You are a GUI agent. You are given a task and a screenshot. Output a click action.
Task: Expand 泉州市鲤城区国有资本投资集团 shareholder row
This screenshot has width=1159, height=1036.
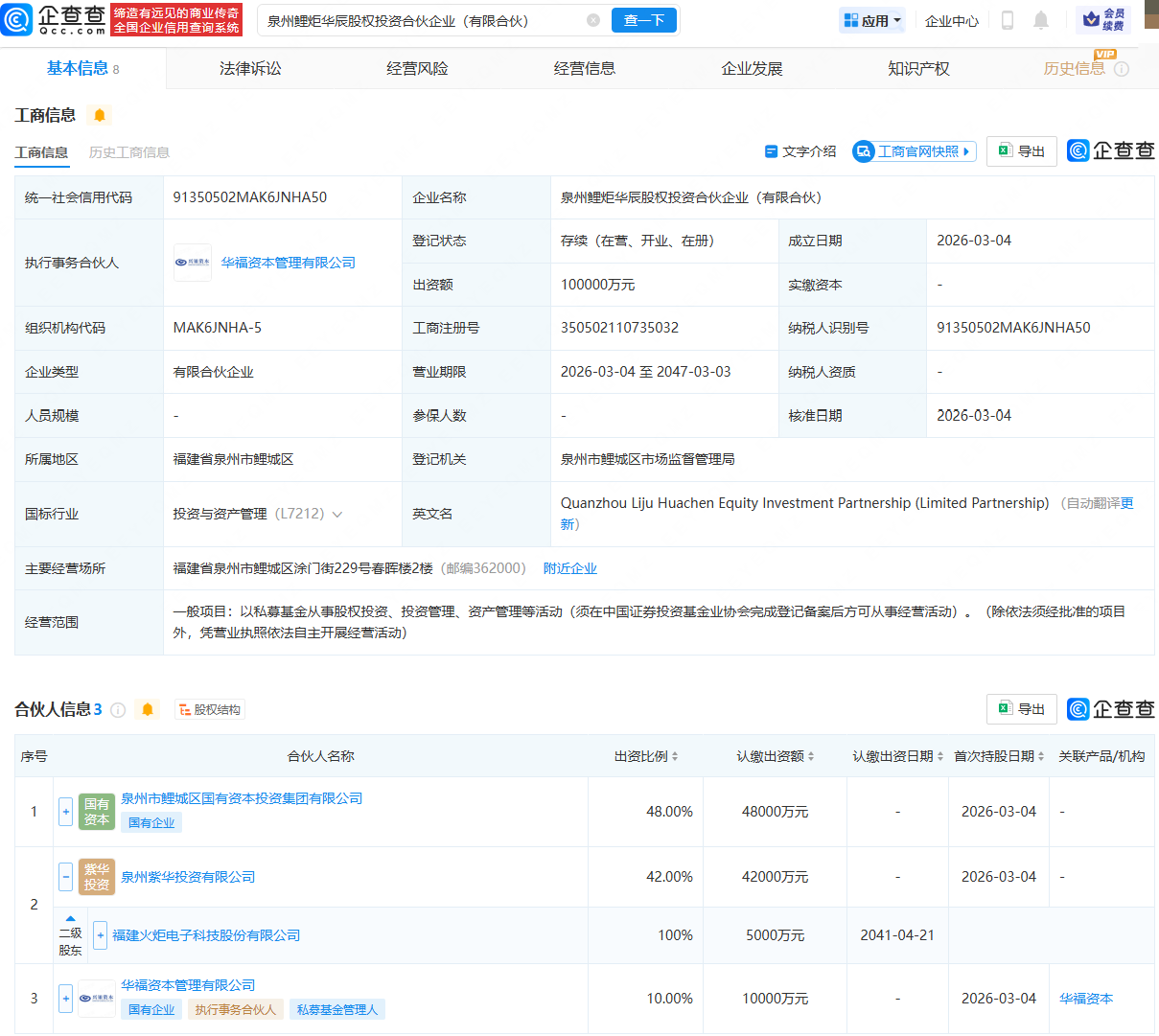[x=65, y=812]
